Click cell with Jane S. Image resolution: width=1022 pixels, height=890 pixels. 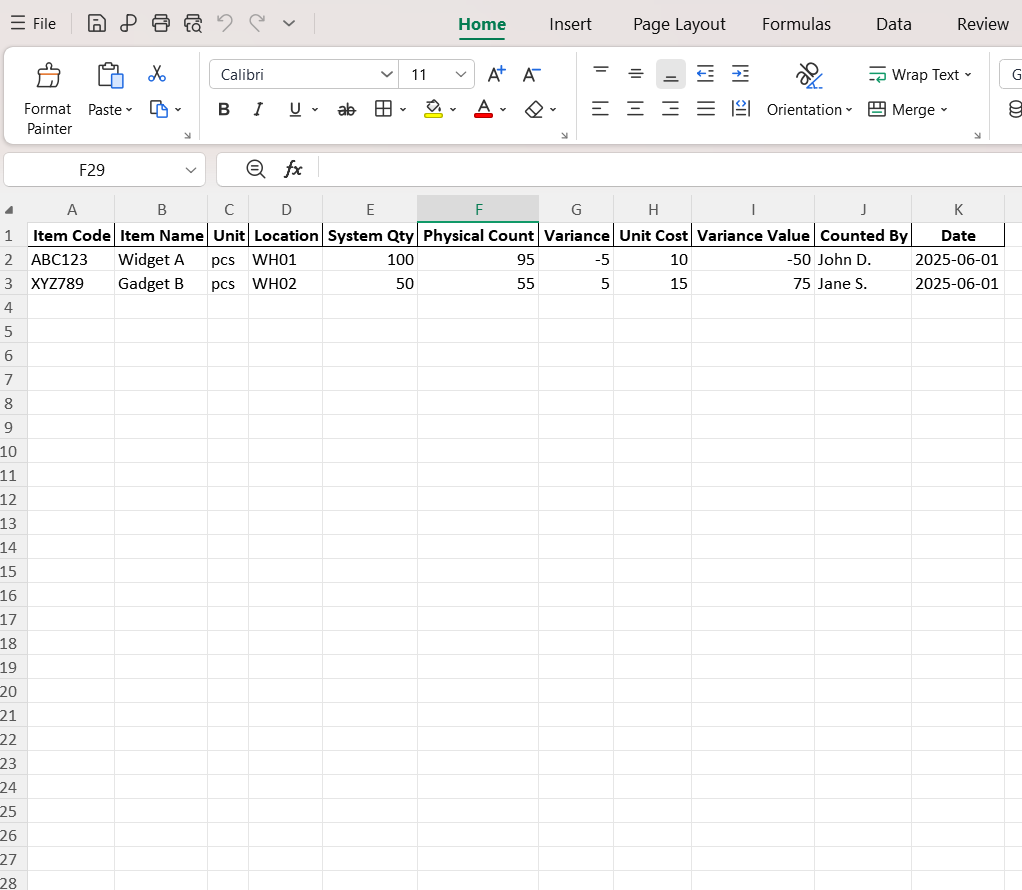point(863,284)
